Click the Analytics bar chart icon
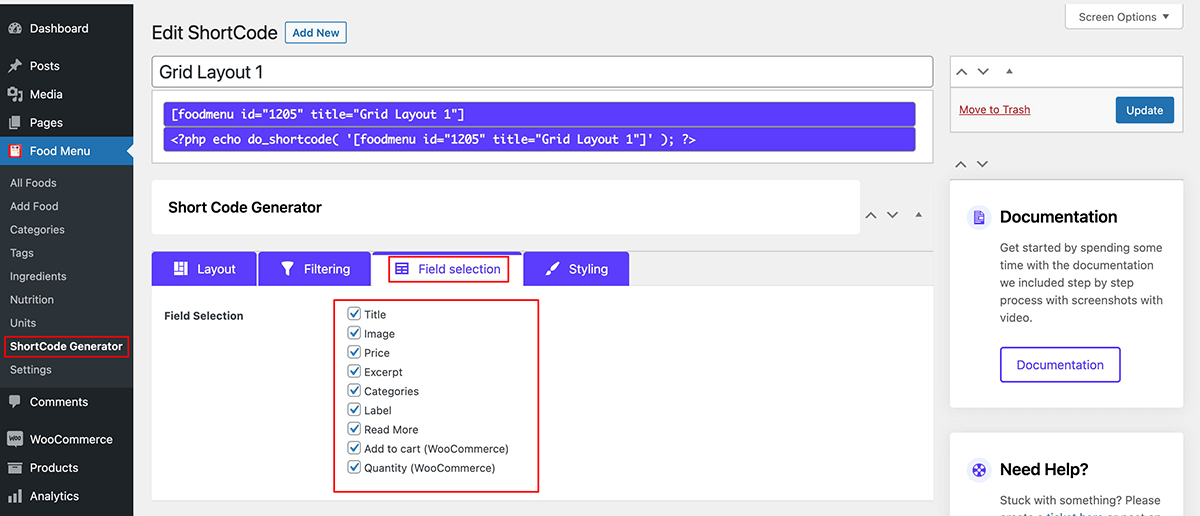The height and width of the screenshot is (516, 1200). click(15, 496)
